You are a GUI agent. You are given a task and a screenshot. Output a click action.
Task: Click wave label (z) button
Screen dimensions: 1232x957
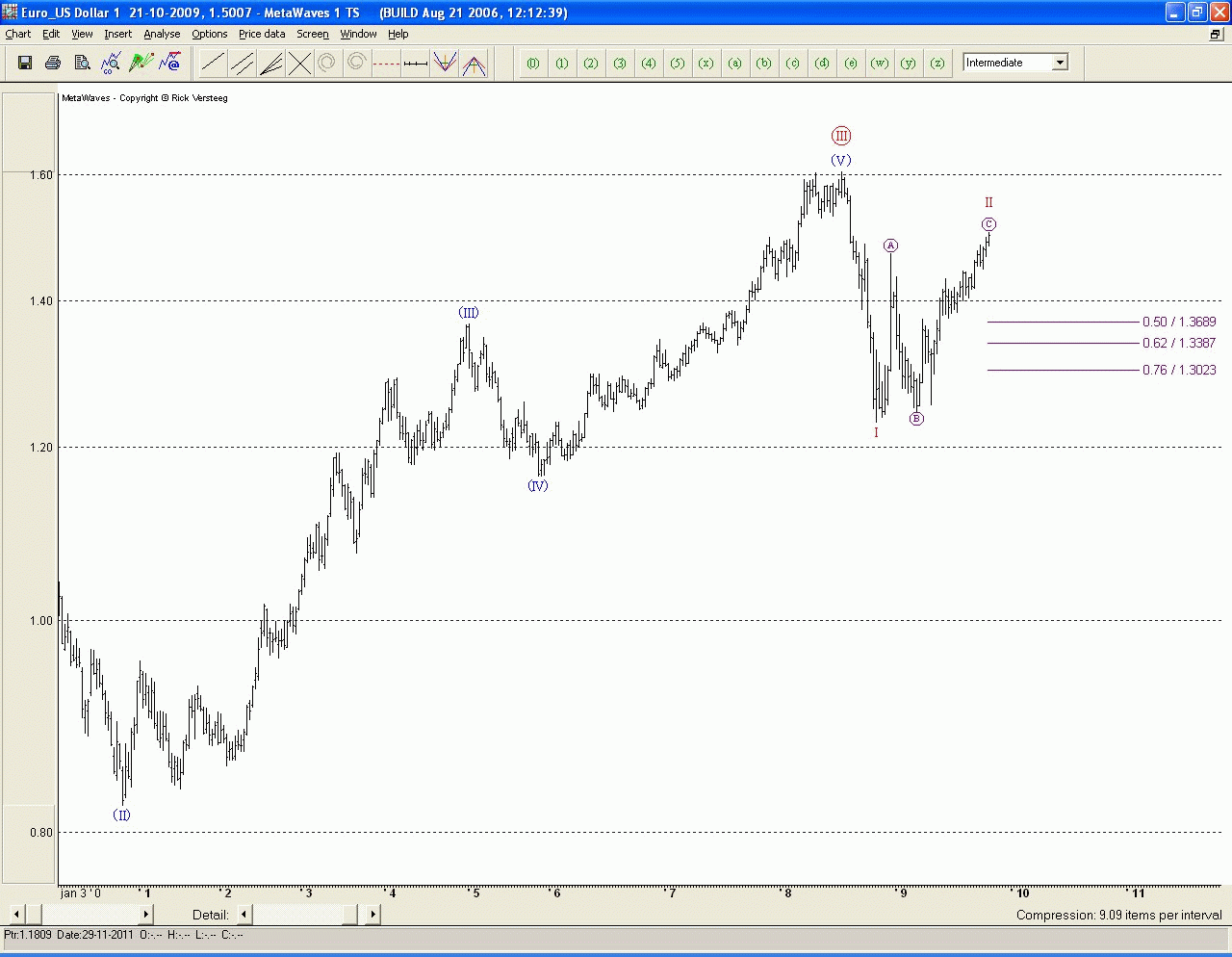pyautogui.click(x=937, y=64)
